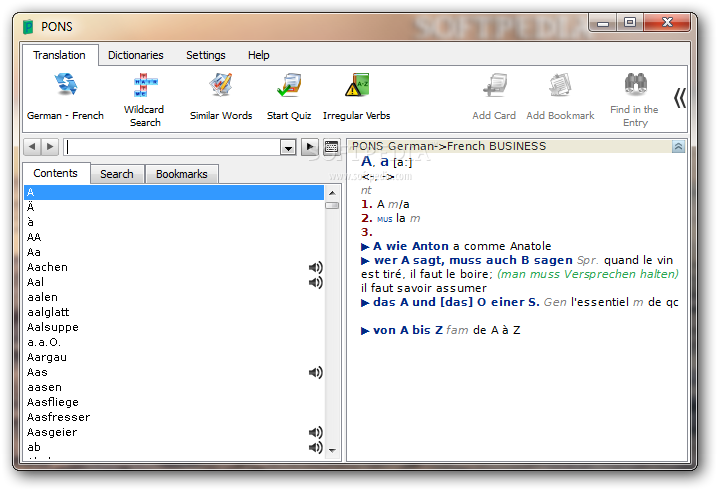718x491 pixels.
Task: Open the Help tab
Action: (x=259, y=55)
